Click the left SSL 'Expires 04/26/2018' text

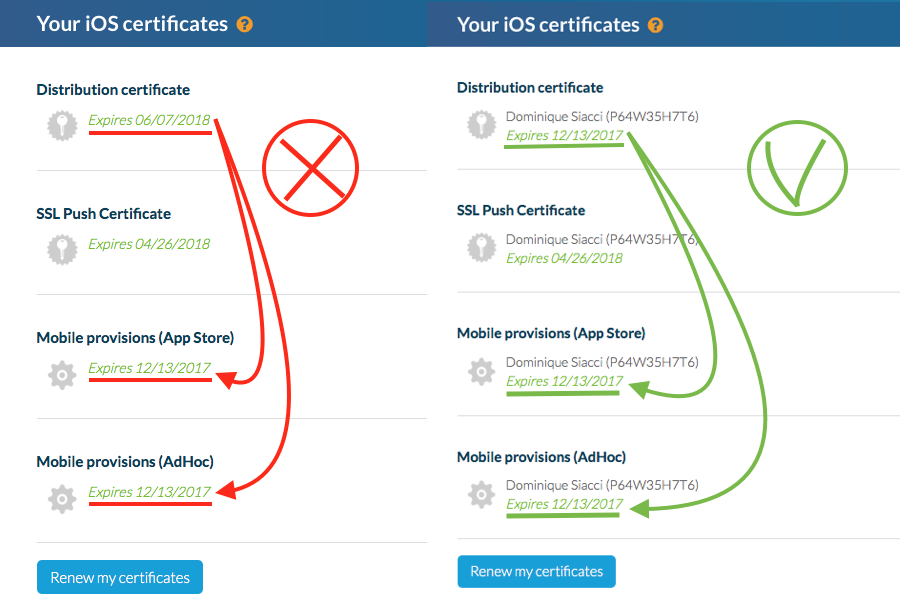[149, 244]
